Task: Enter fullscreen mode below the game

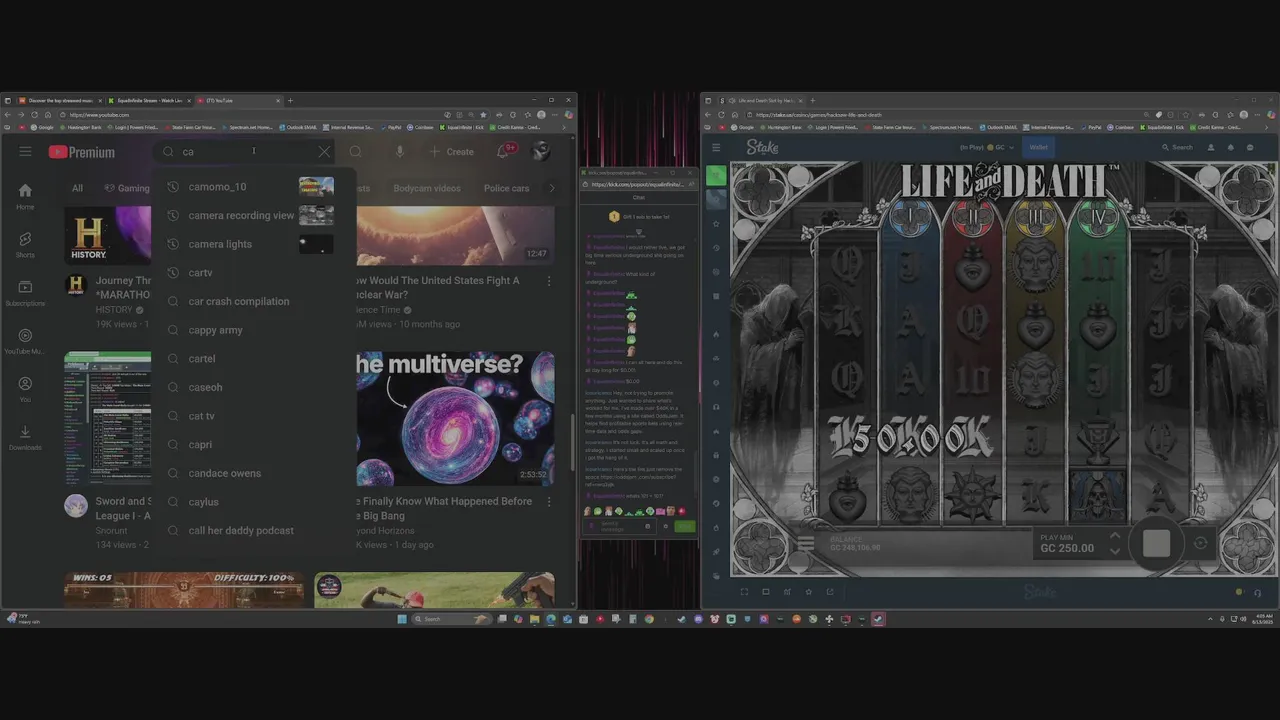Action: (744, 592)
